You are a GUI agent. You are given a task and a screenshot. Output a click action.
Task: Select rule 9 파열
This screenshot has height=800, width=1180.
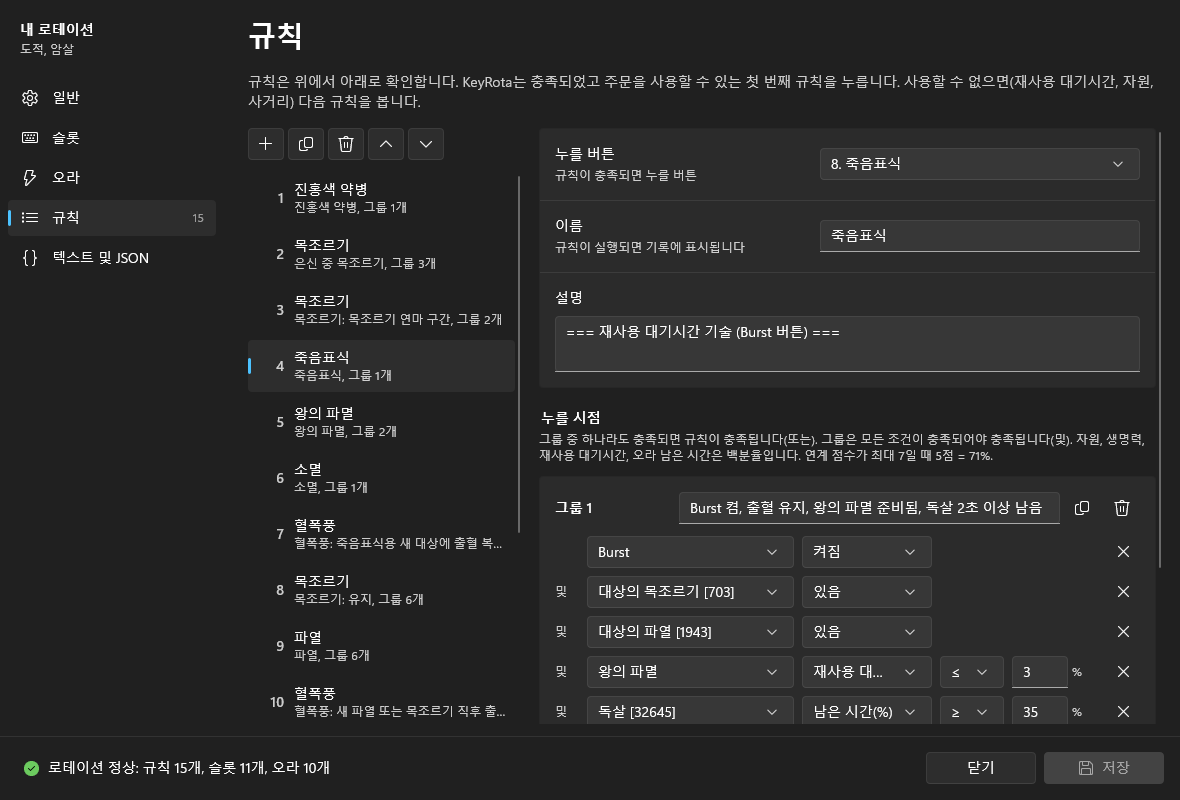382,646
